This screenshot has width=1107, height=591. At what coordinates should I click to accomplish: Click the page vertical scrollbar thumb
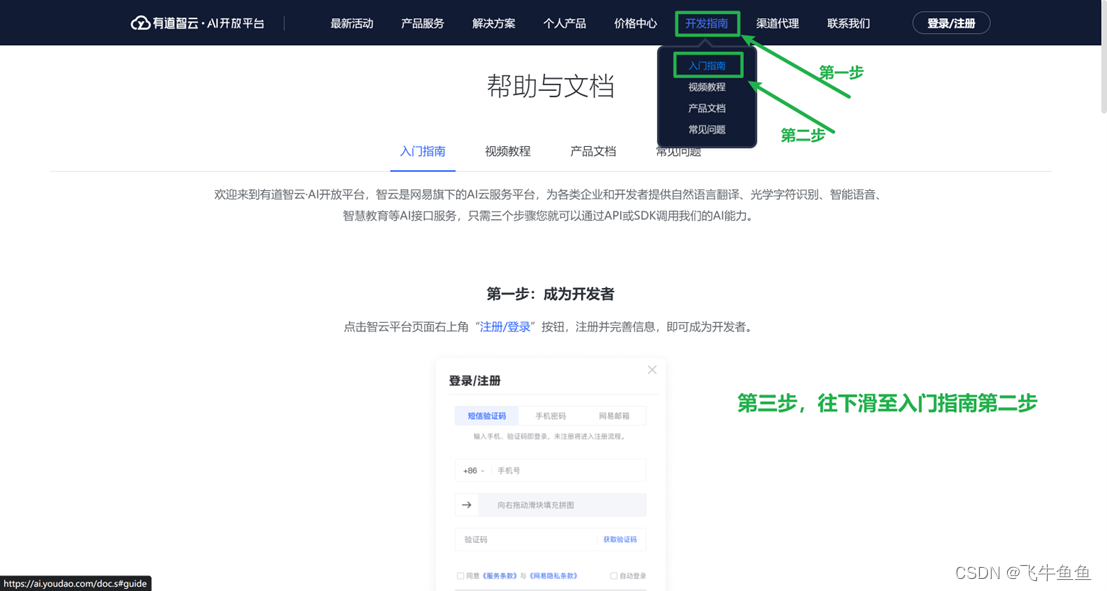[x=1103, y=56]
